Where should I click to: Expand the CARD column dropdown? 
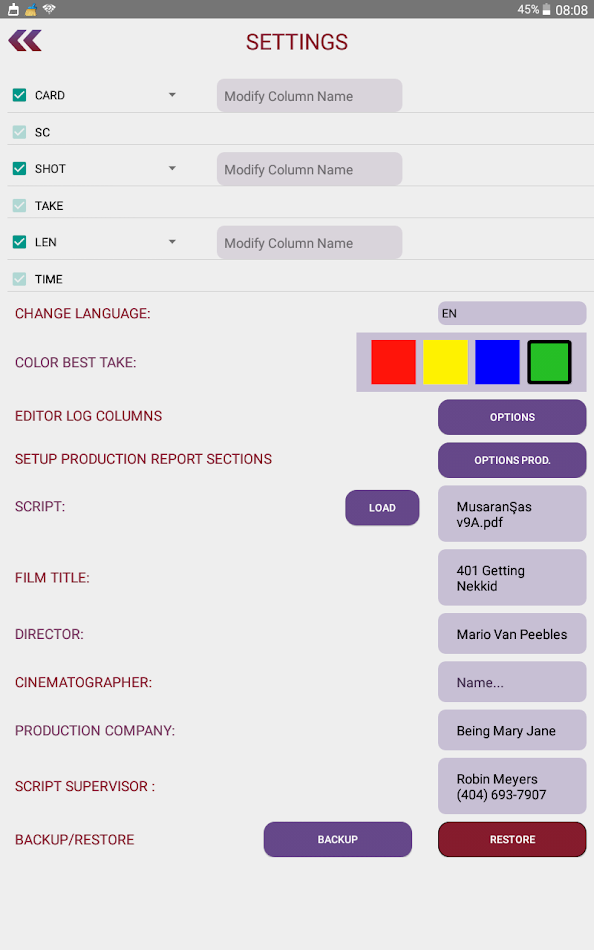pyautogui.click(x=171, y=95)
